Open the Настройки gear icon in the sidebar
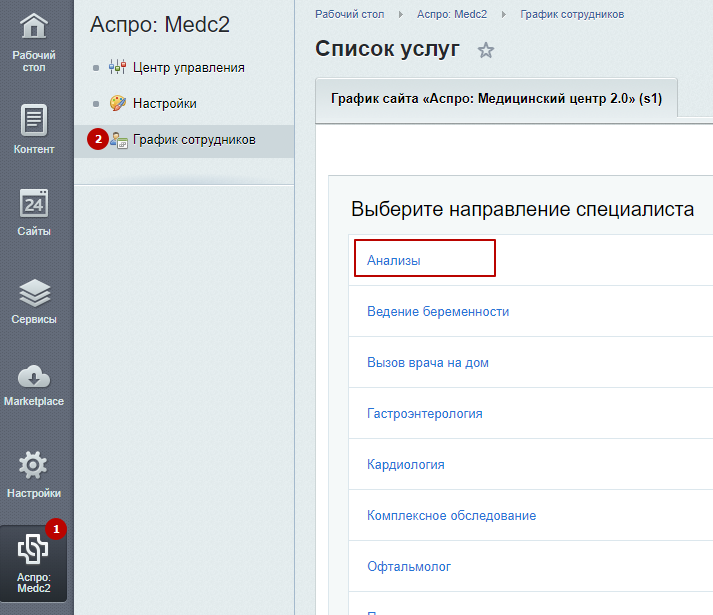Image resolution: width=713 pixels, height=615 pixels. click(x=33, y=465)
